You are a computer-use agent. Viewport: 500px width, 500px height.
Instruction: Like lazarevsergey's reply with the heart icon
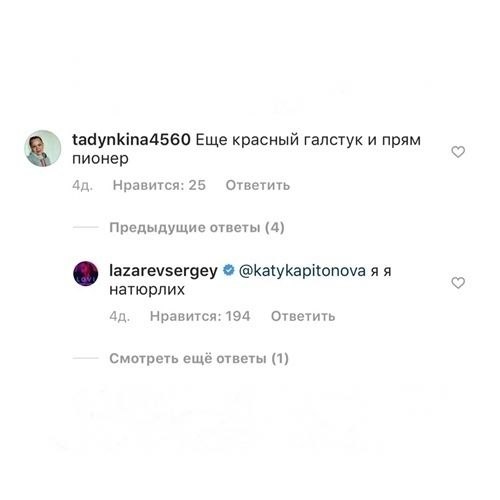click(458, 283)
